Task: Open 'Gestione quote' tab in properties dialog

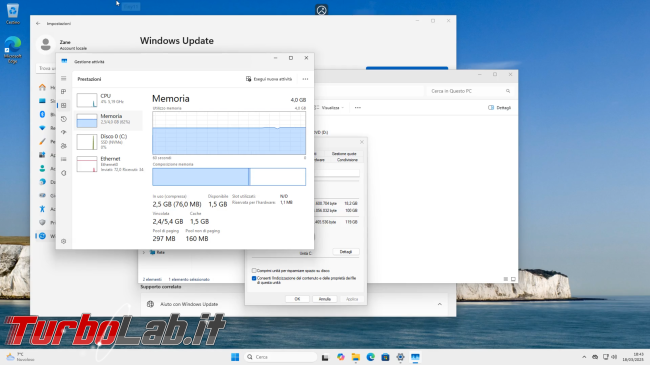Action: pyautogui.click(x=344, y=153)
